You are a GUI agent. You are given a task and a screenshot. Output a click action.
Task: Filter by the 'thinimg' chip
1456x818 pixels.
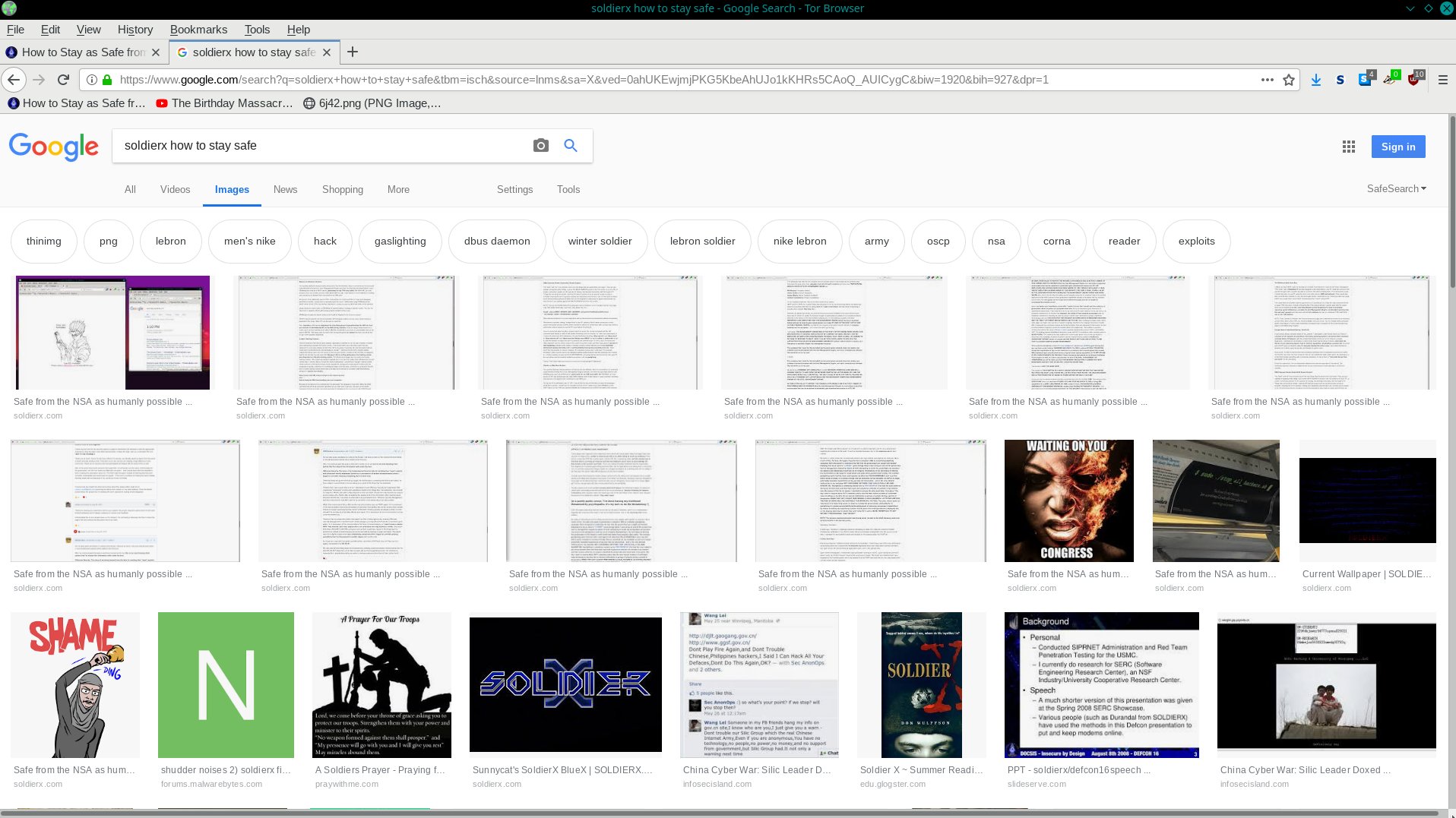point(43,242)
